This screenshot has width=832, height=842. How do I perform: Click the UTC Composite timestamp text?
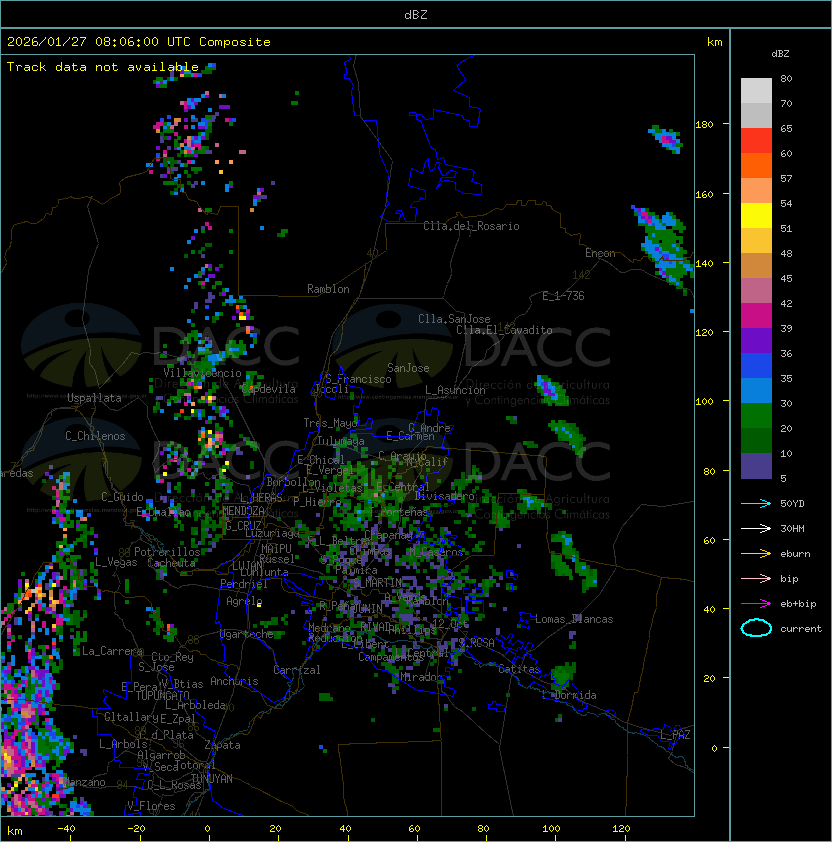(139, 42)
